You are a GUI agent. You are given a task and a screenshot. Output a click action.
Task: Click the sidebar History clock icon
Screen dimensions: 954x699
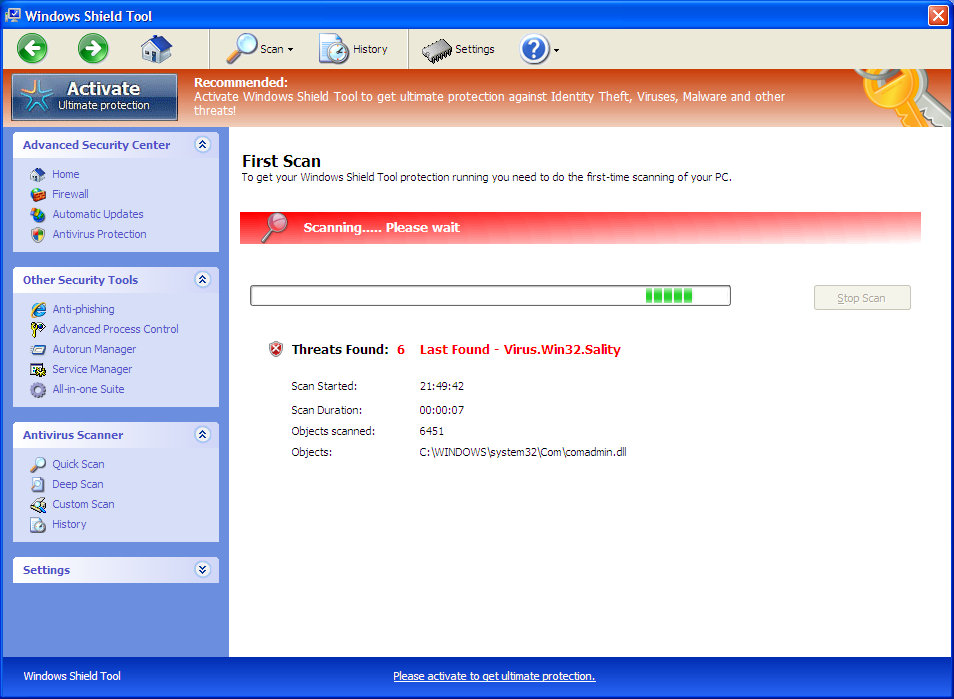click(x=38, y=525)
